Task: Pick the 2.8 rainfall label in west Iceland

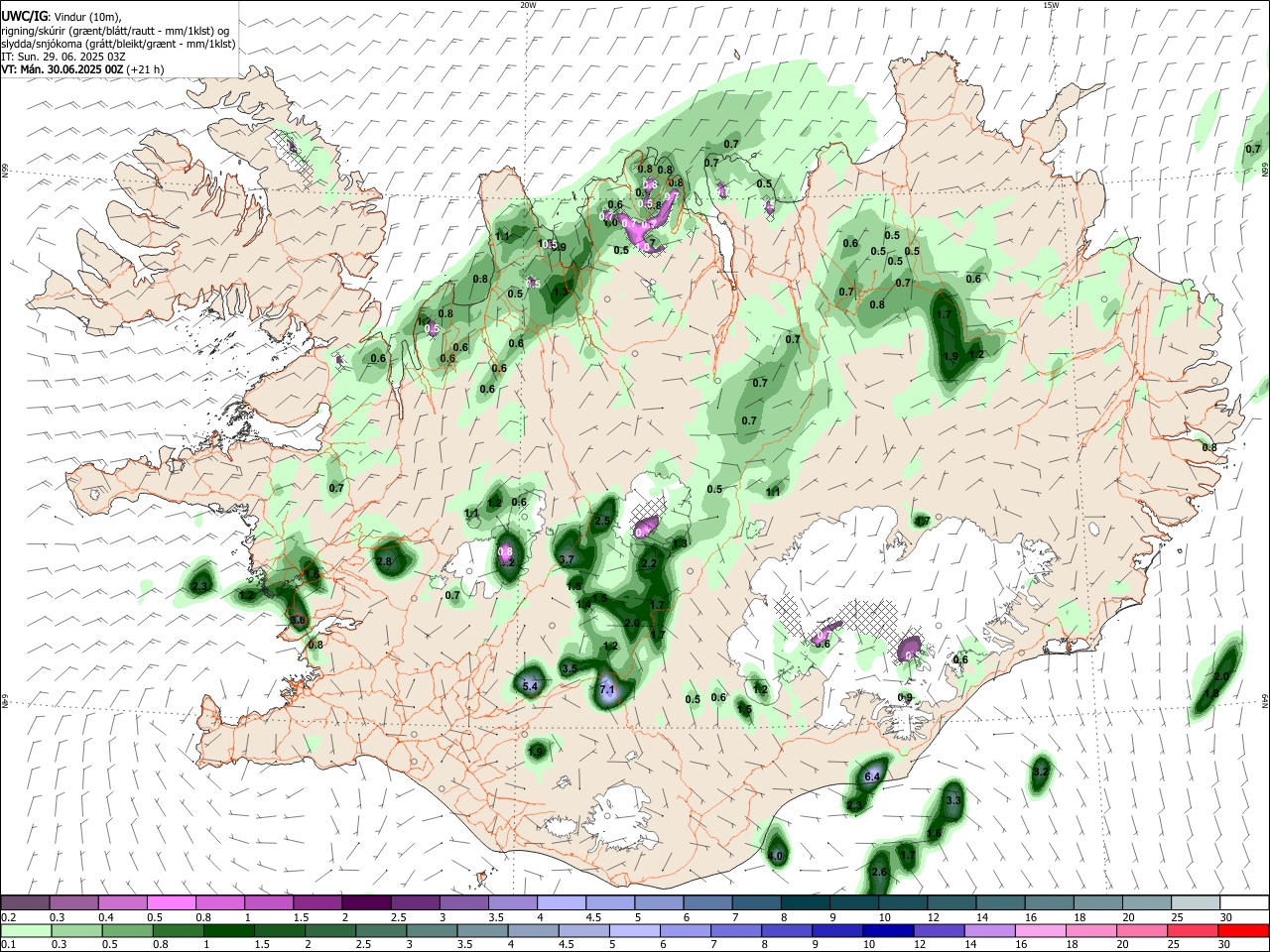Action: click(385, 561)
